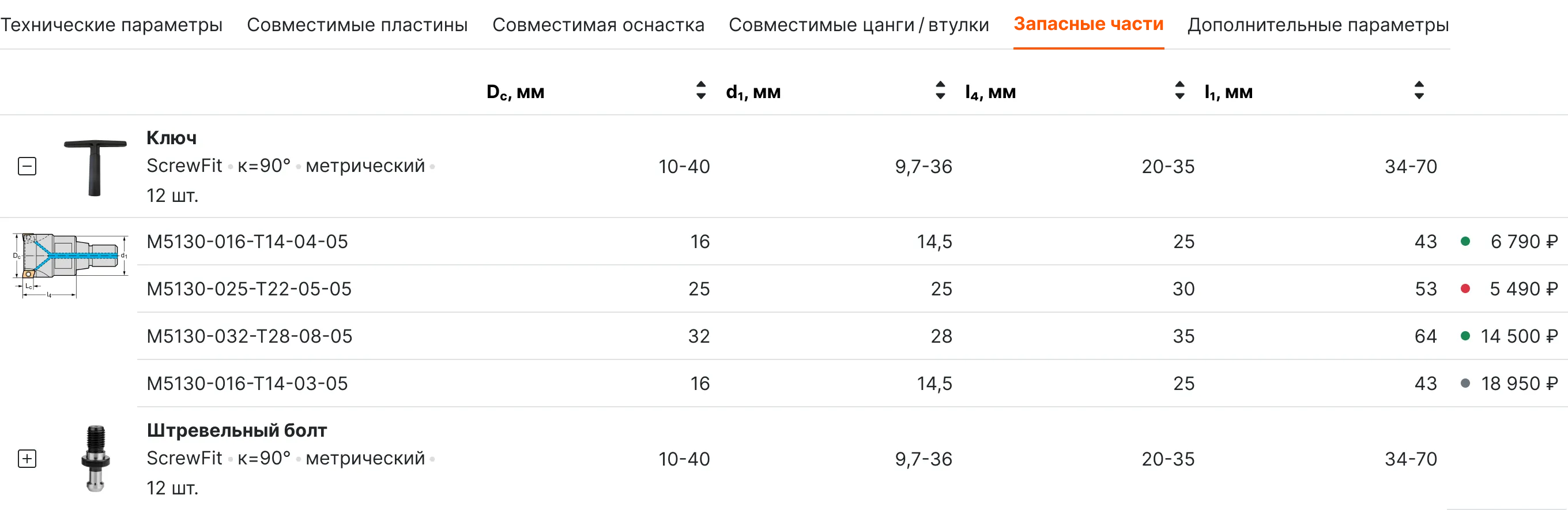1568x510 pixels.
Task: Click the T-handle key product image
Action: click(95, 167)
